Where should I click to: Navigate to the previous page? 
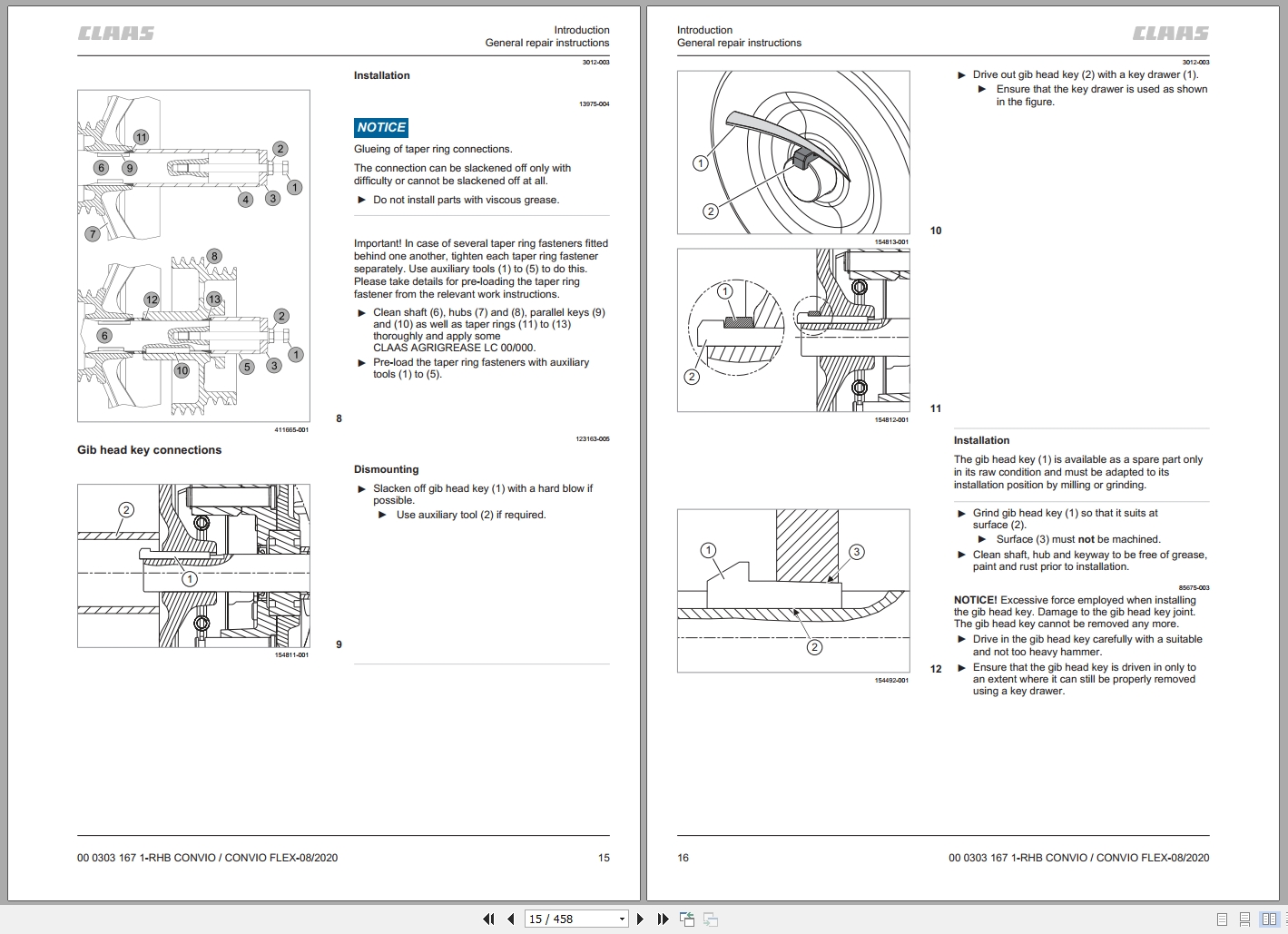(511, 919)
